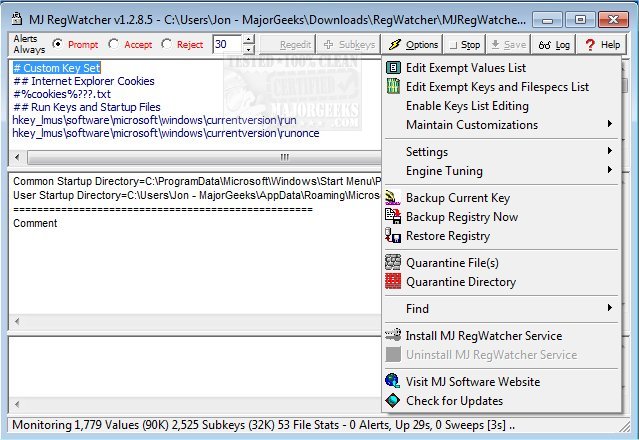Click the keys list scroll left arrow
The image size is (639, 440).
[x=17, y=157]
